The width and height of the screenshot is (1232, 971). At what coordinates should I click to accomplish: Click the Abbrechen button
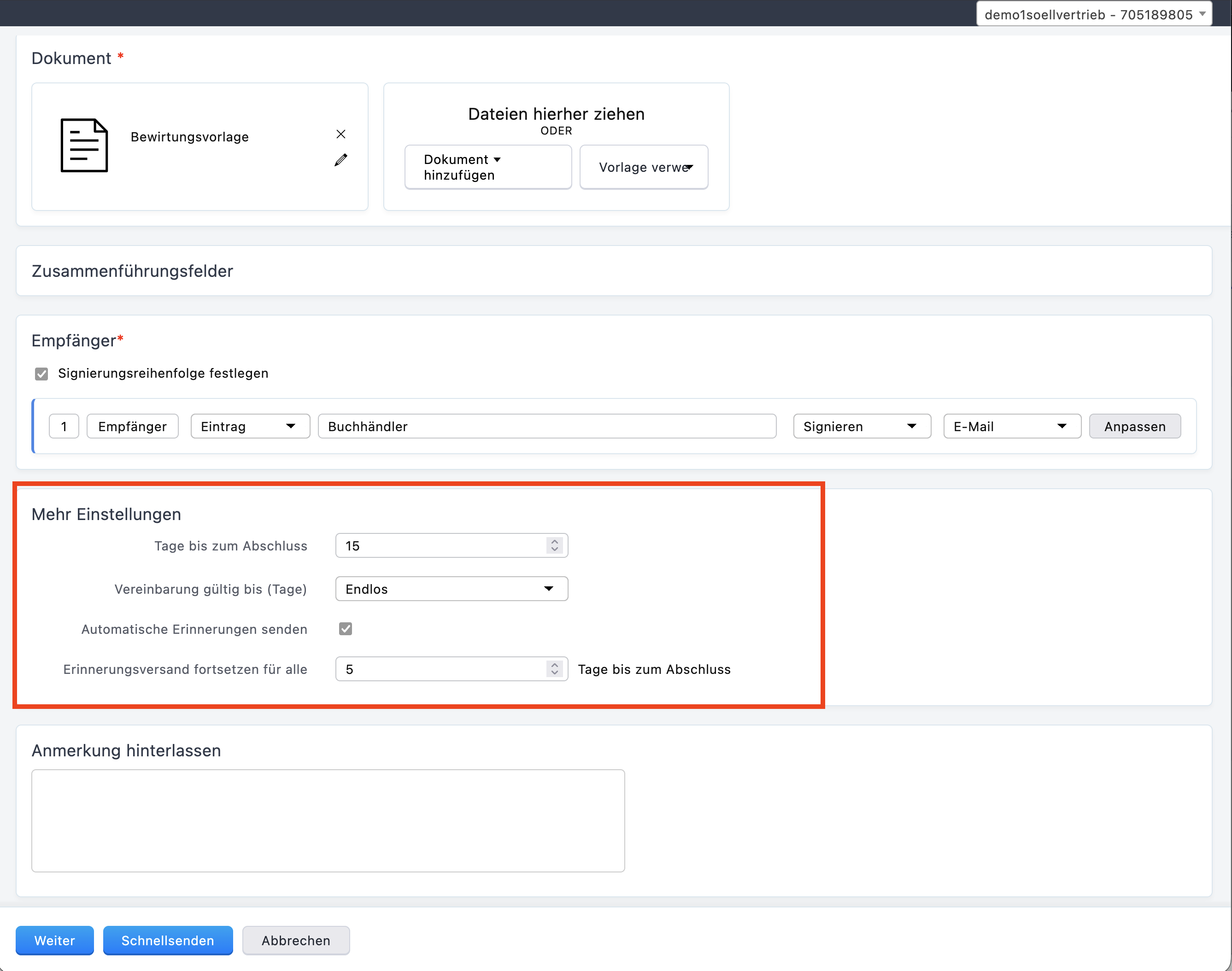[x=296, y=941]
